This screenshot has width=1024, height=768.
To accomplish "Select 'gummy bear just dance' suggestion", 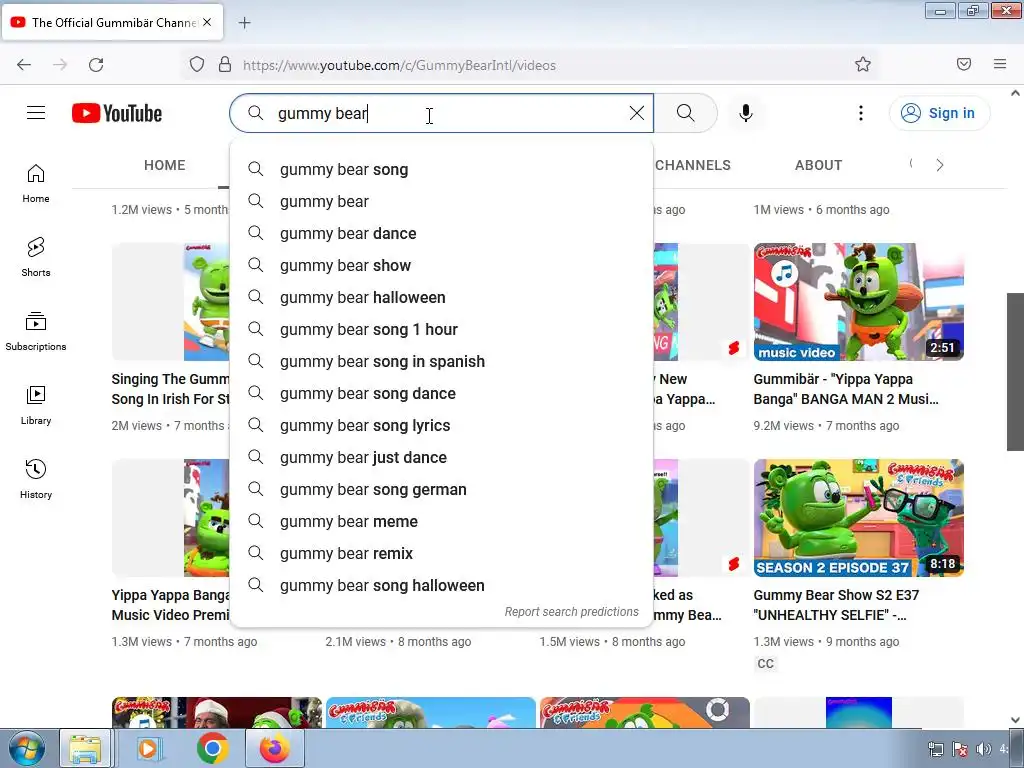I will click(x=441, y=457).
